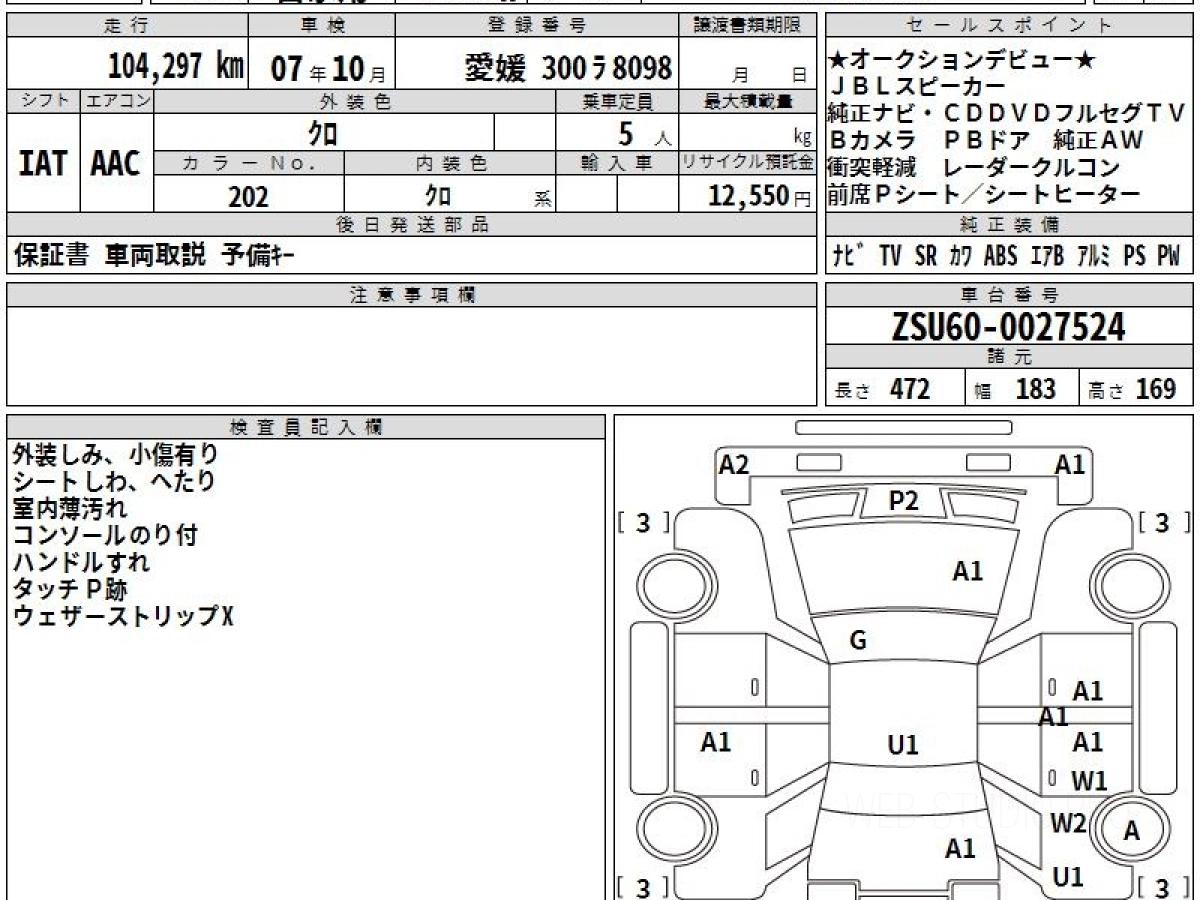Click the note ウェザーストリップX
The image size is (1200, 900).
[x=123, y=616]
